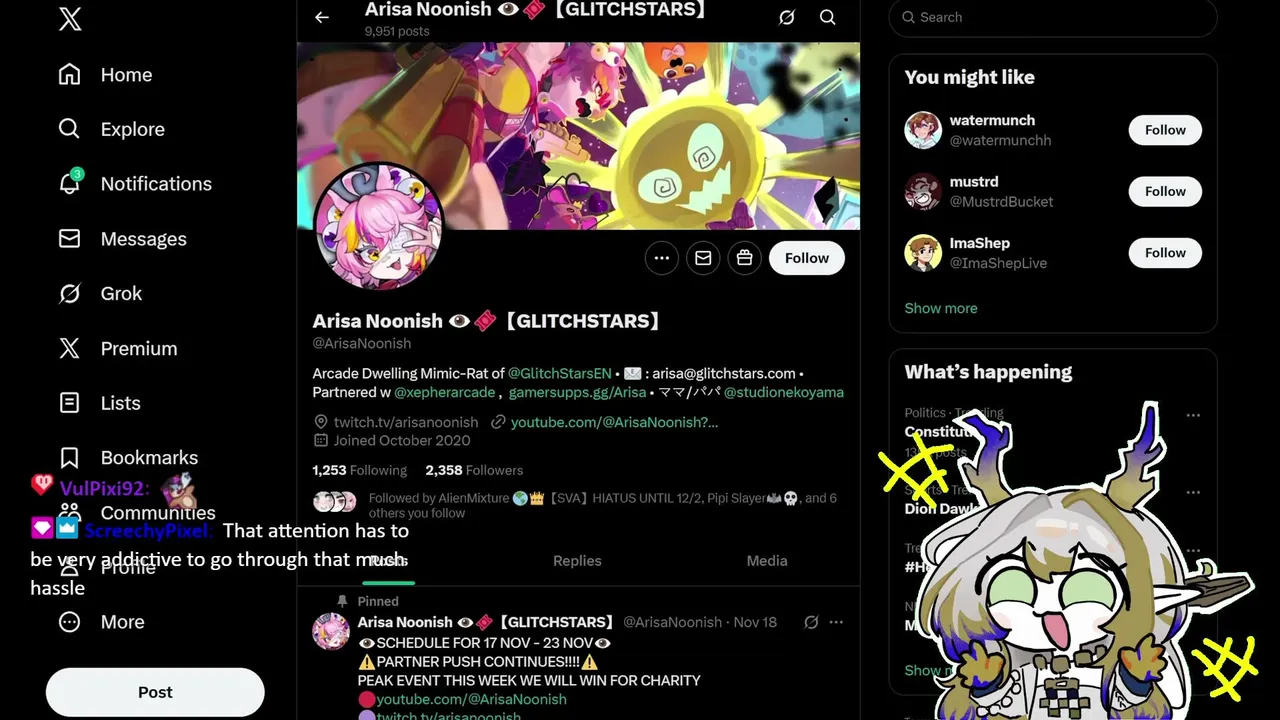Image resolution: width=1280 pixels, height=720 pixels.
Task: Click the Search input field
Action: click(x=1053, y=17)
